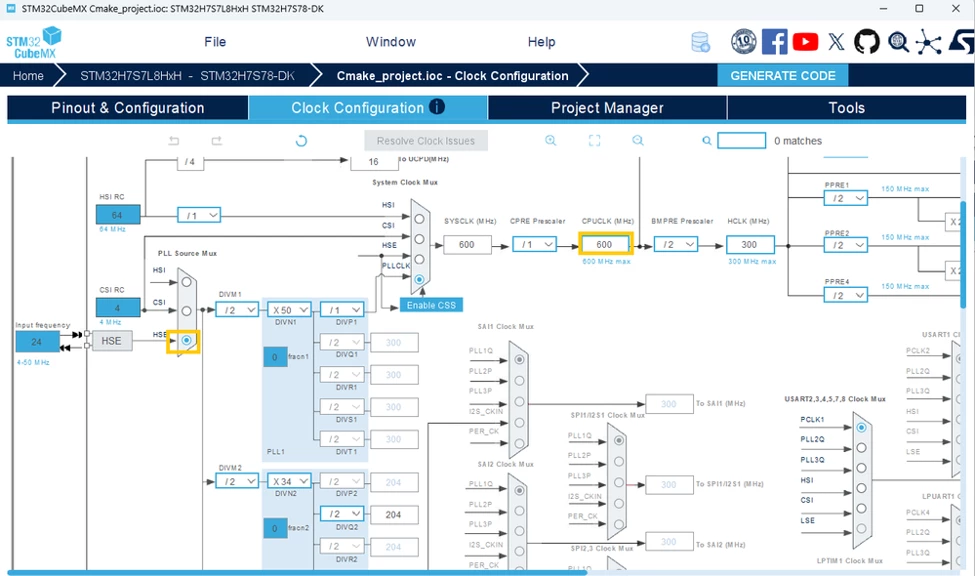This screenshot has height=576, width=975.
Task: Open the BMPRE Prescaler dropdown
Action: pyautogui.click(x=676, y=244)
